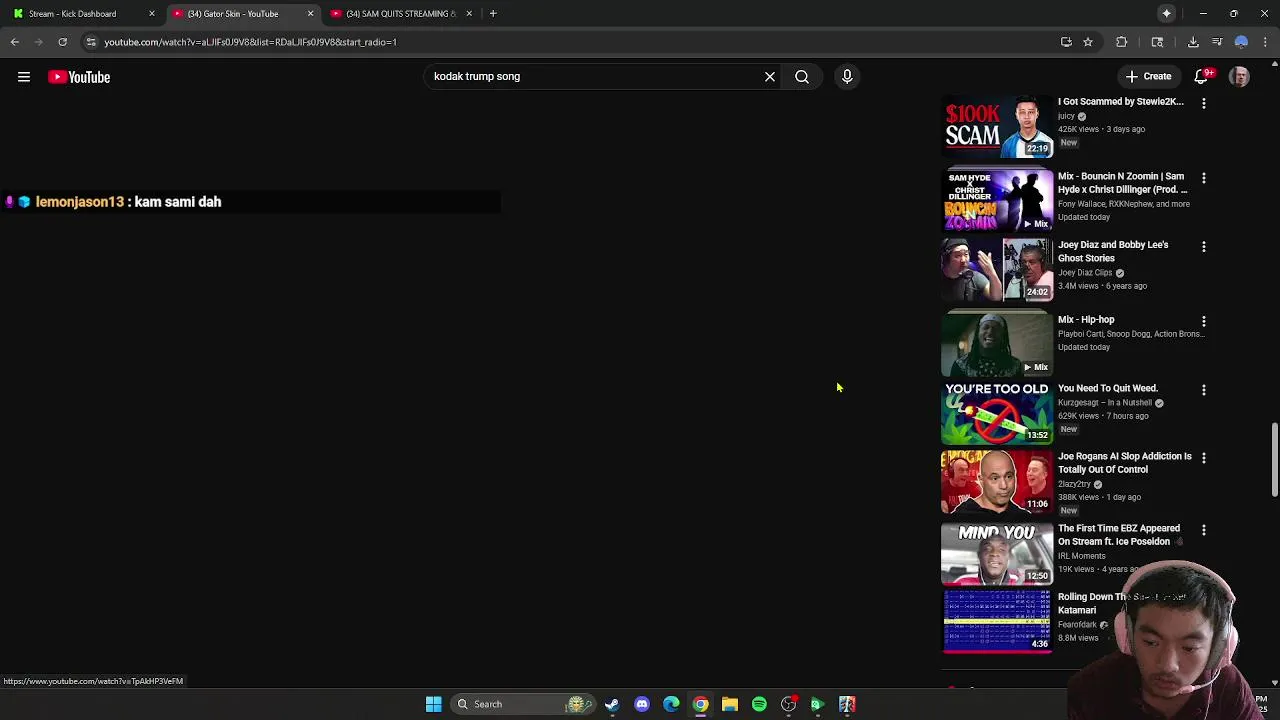Start voice search with microphone

[847, 76]
